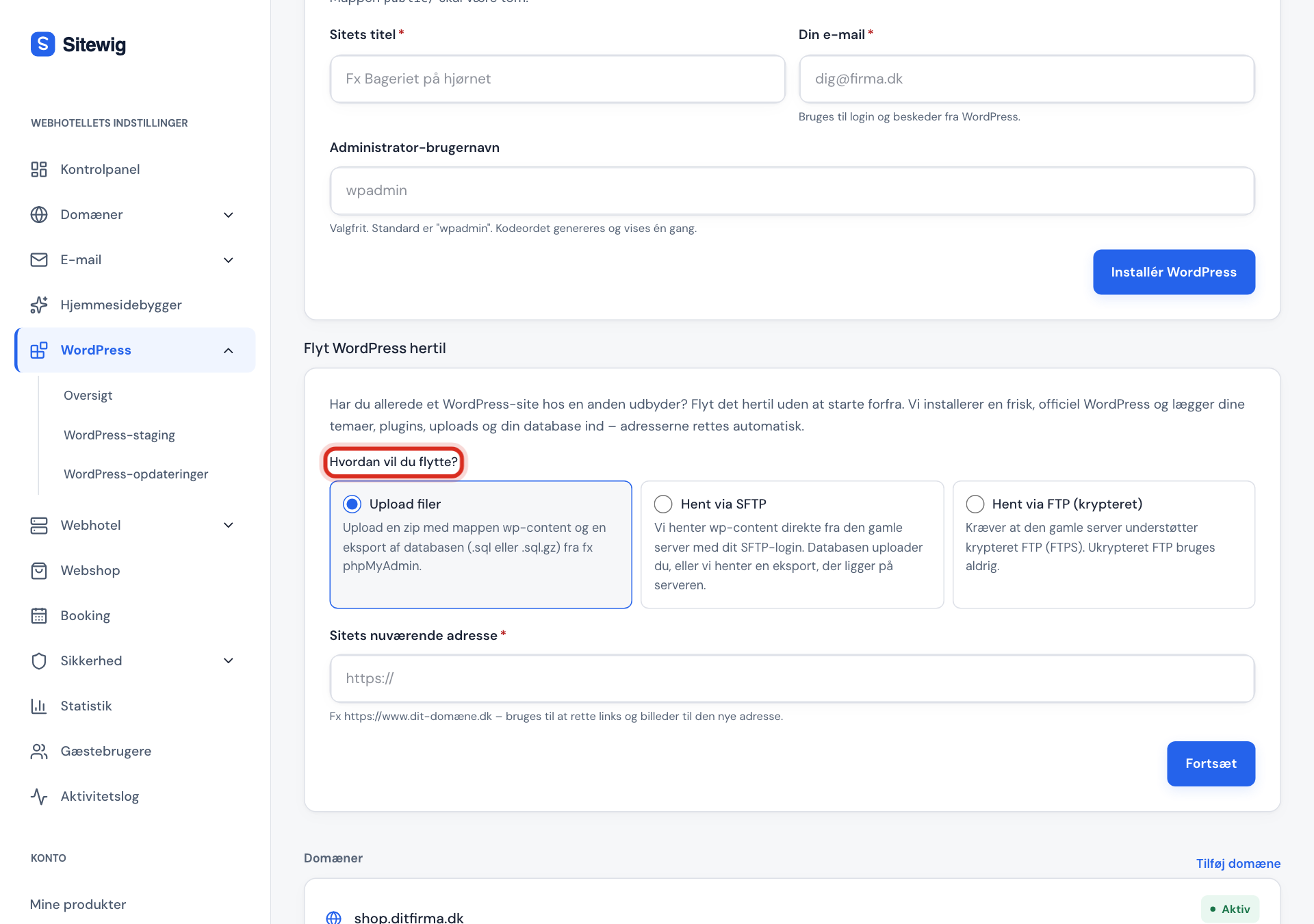This screenshot has width=1314, height=924.
Task: Click the Installér WordPress button
Action: pyautogui.click(x=1174, y=272)
